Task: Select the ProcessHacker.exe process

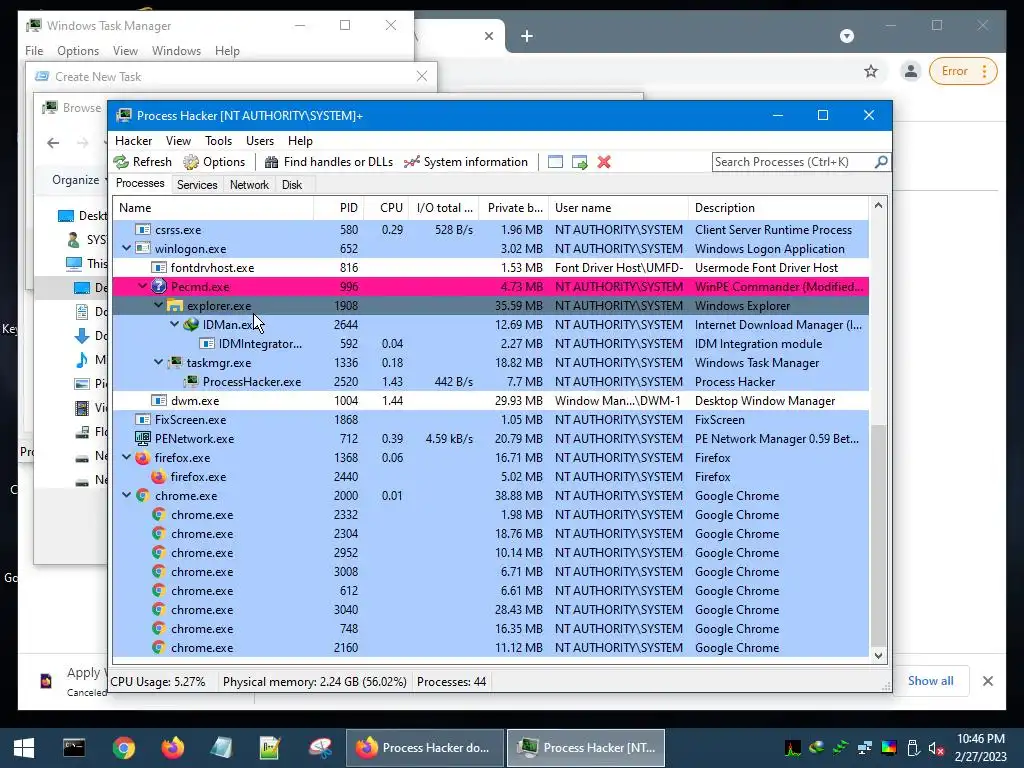Action: tap(490, 381)
